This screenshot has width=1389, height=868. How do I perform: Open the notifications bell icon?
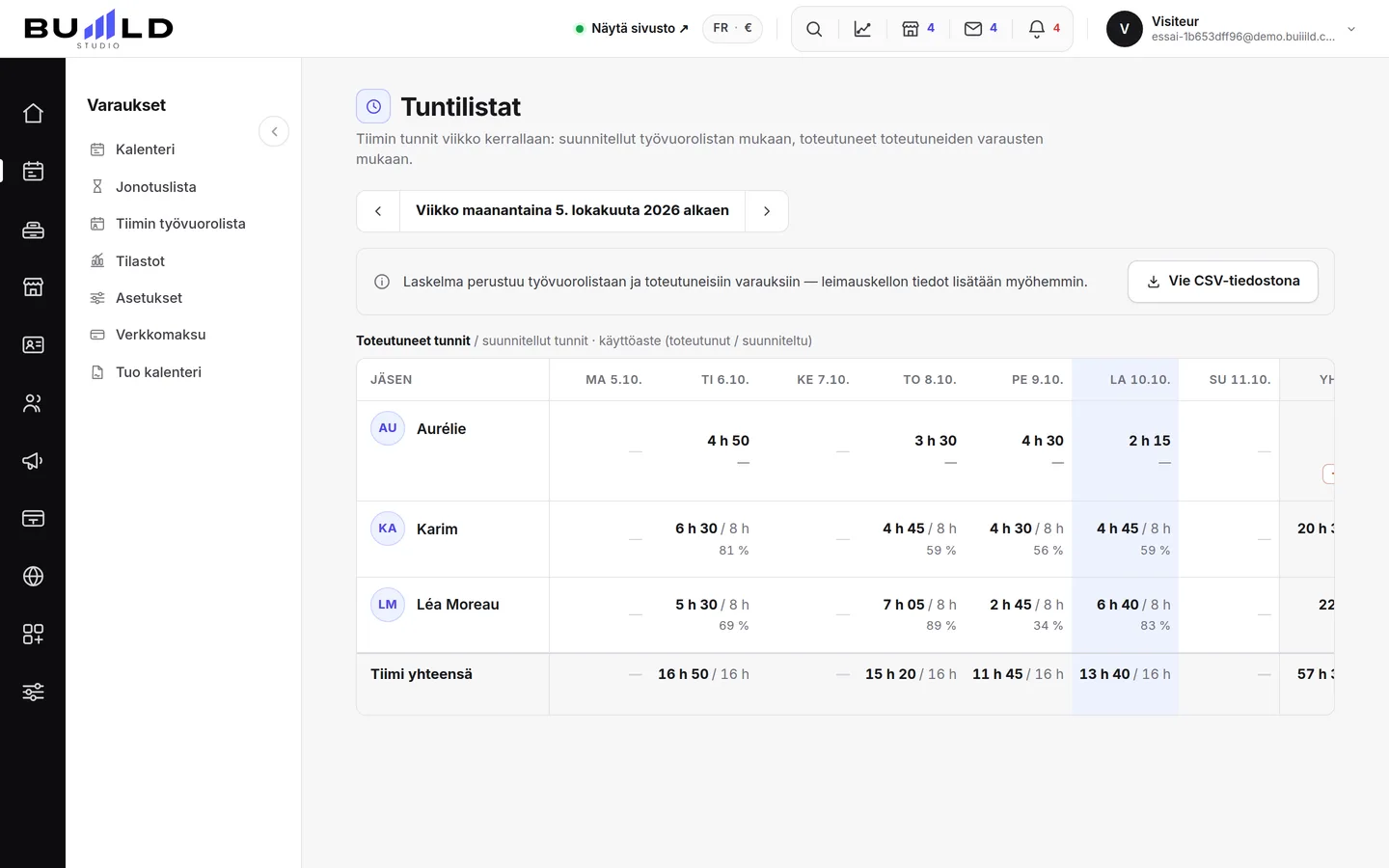point(1044,29)
